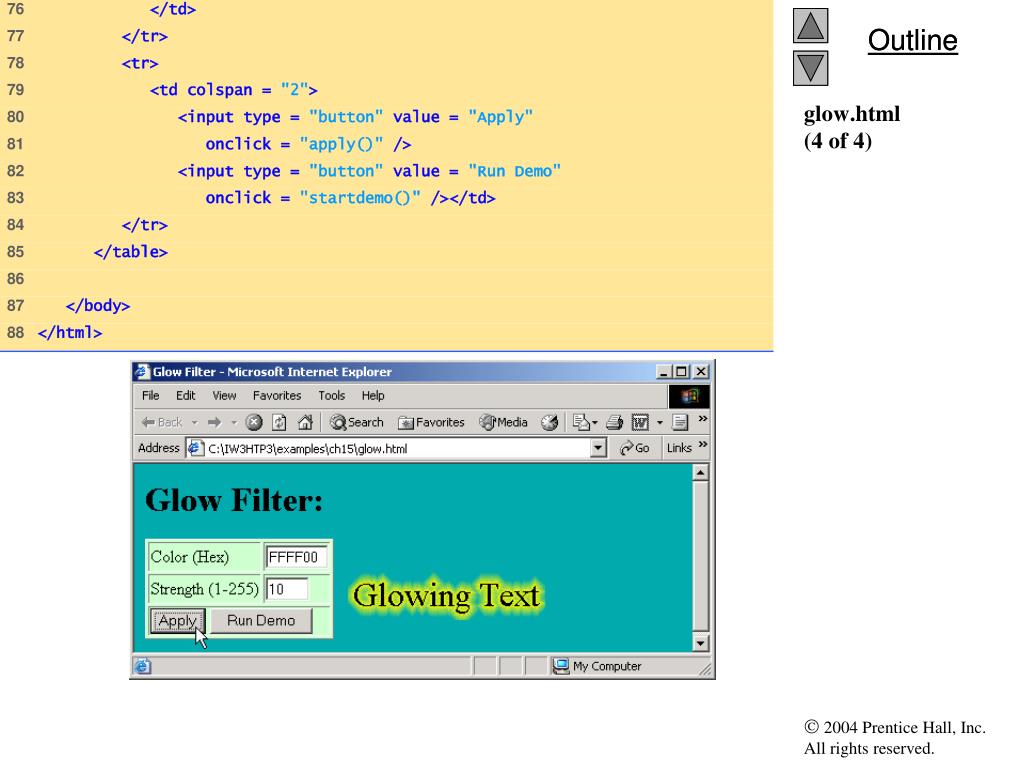This screenshot has height=768, width=1024.
Task: Open the Outline link
Action: pos(912,40)
